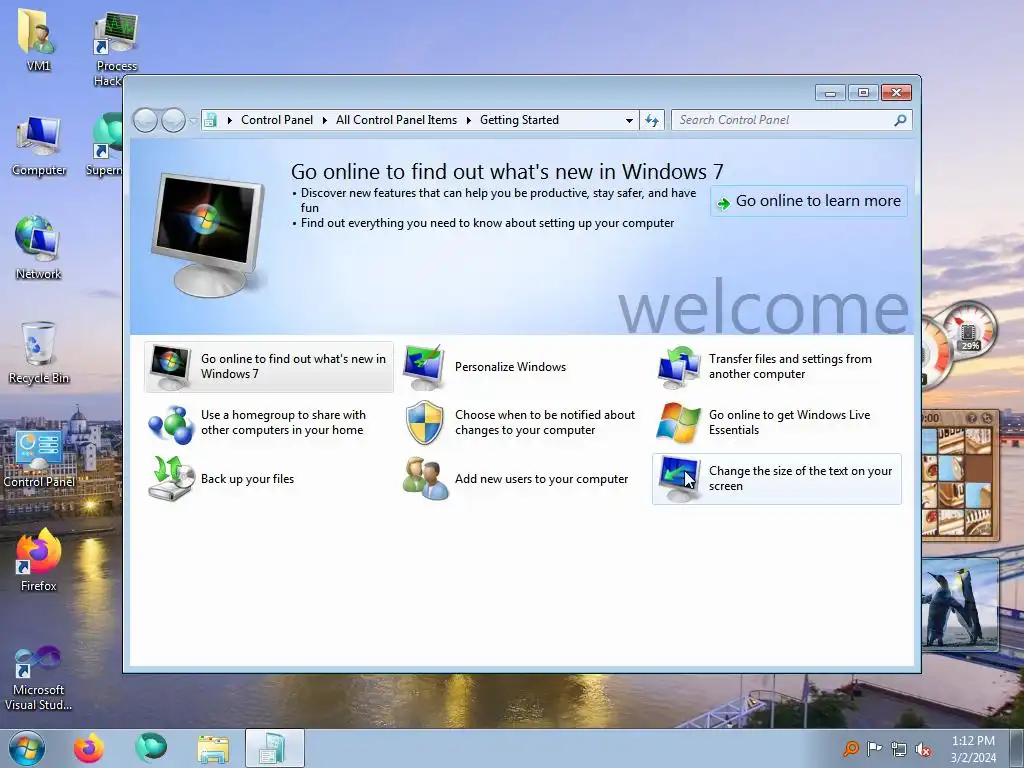This screenshot has width=1024, height=768.
Task: Click the Windows Live Essentials flag icon
Action: tap(678, 423)
